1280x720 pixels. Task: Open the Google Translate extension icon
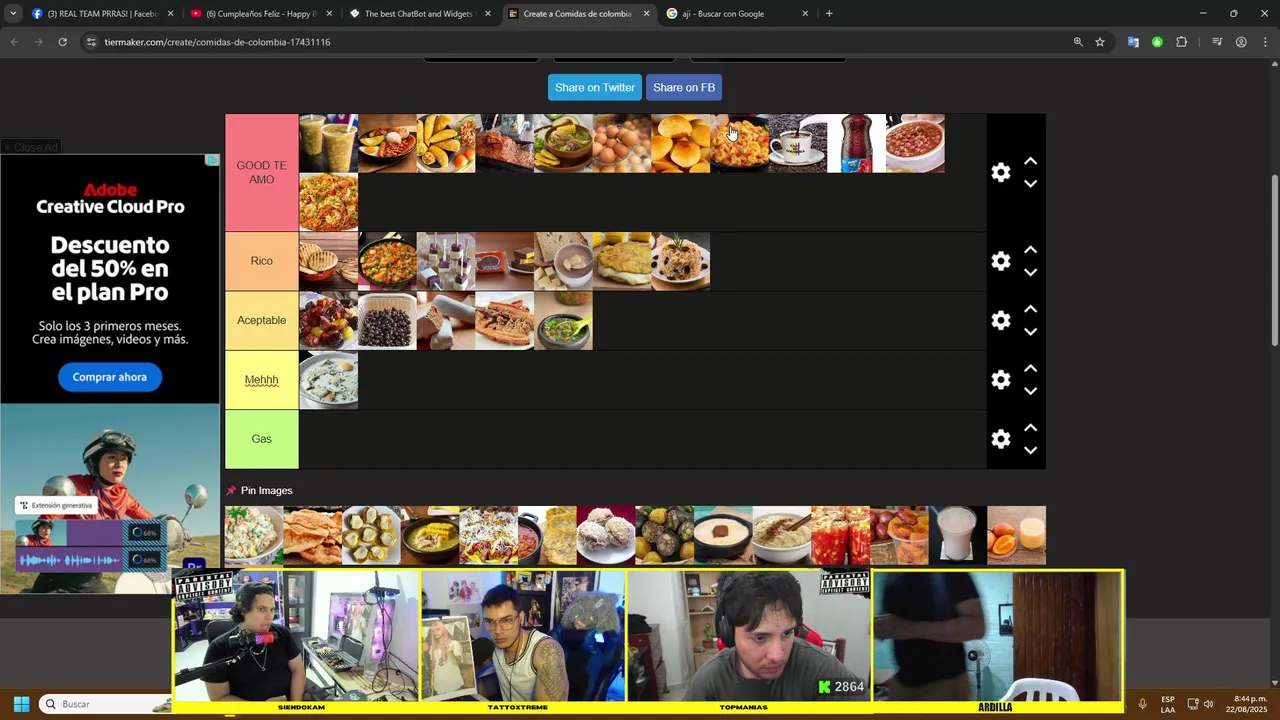click(x=1133, y=42)
